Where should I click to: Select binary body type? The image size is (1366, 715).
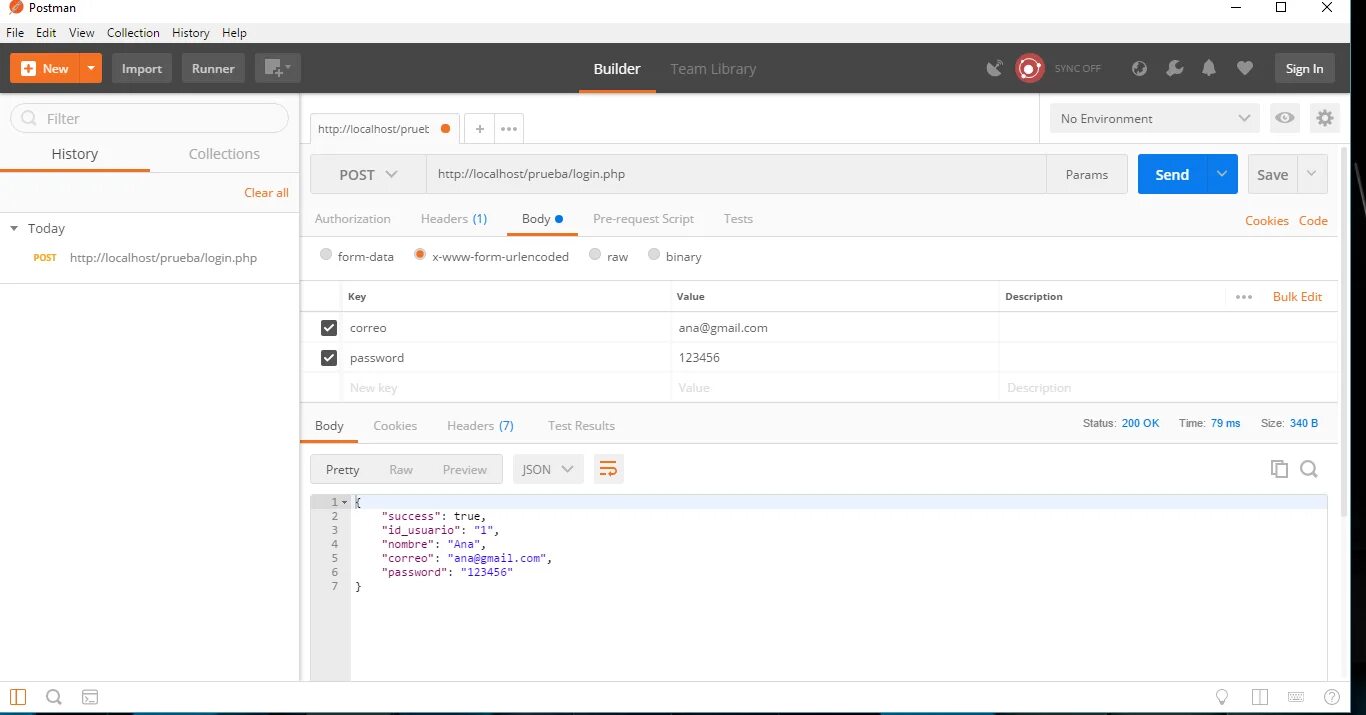pyautogui.click(x=654, y=255)
